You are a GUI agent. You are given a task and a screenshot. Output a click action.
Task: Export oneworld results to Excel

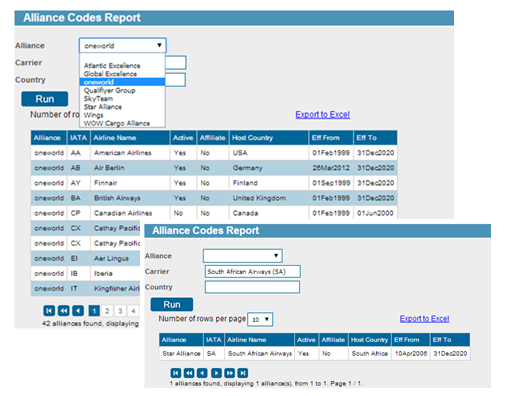pos(322,114)
